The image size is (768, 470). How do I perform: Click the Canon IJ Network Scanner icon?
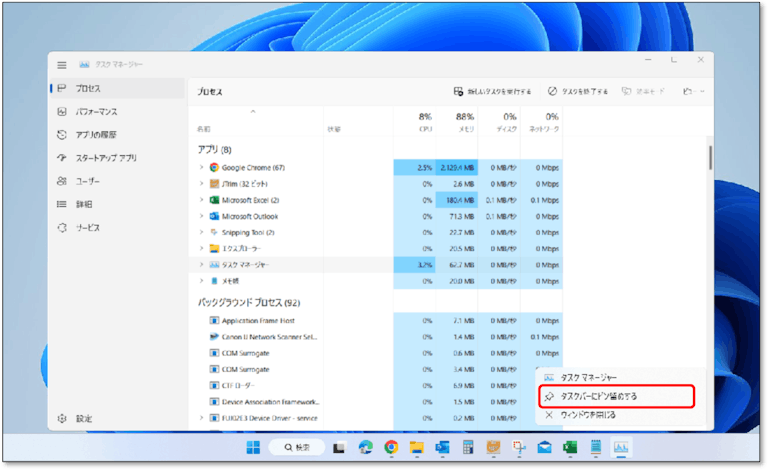(214, 337)
